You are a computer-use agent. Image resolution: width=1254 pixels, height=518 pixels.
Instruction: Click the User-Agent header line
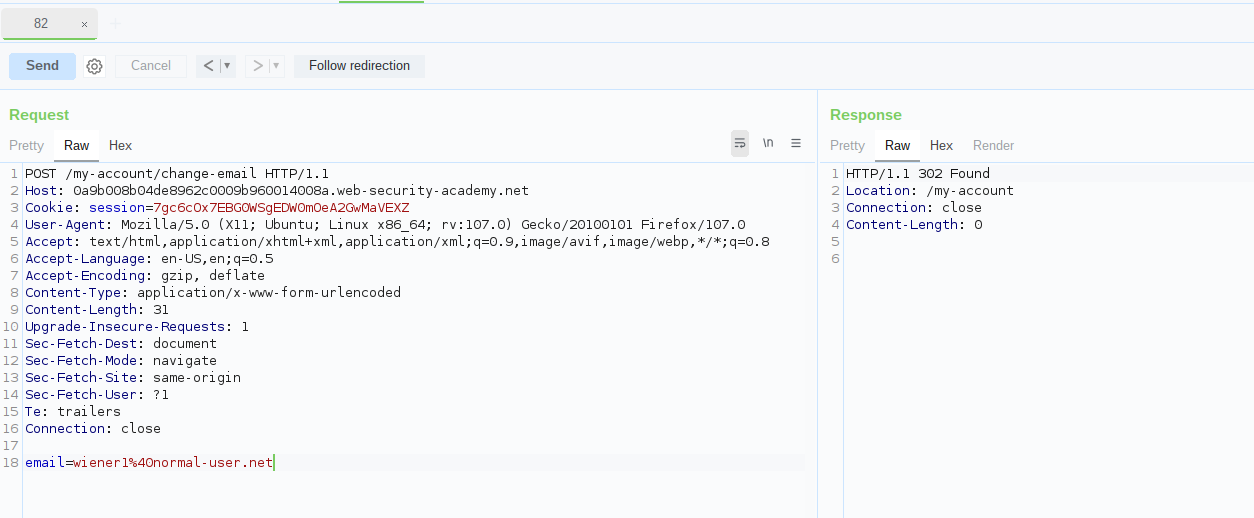point(385,225)
